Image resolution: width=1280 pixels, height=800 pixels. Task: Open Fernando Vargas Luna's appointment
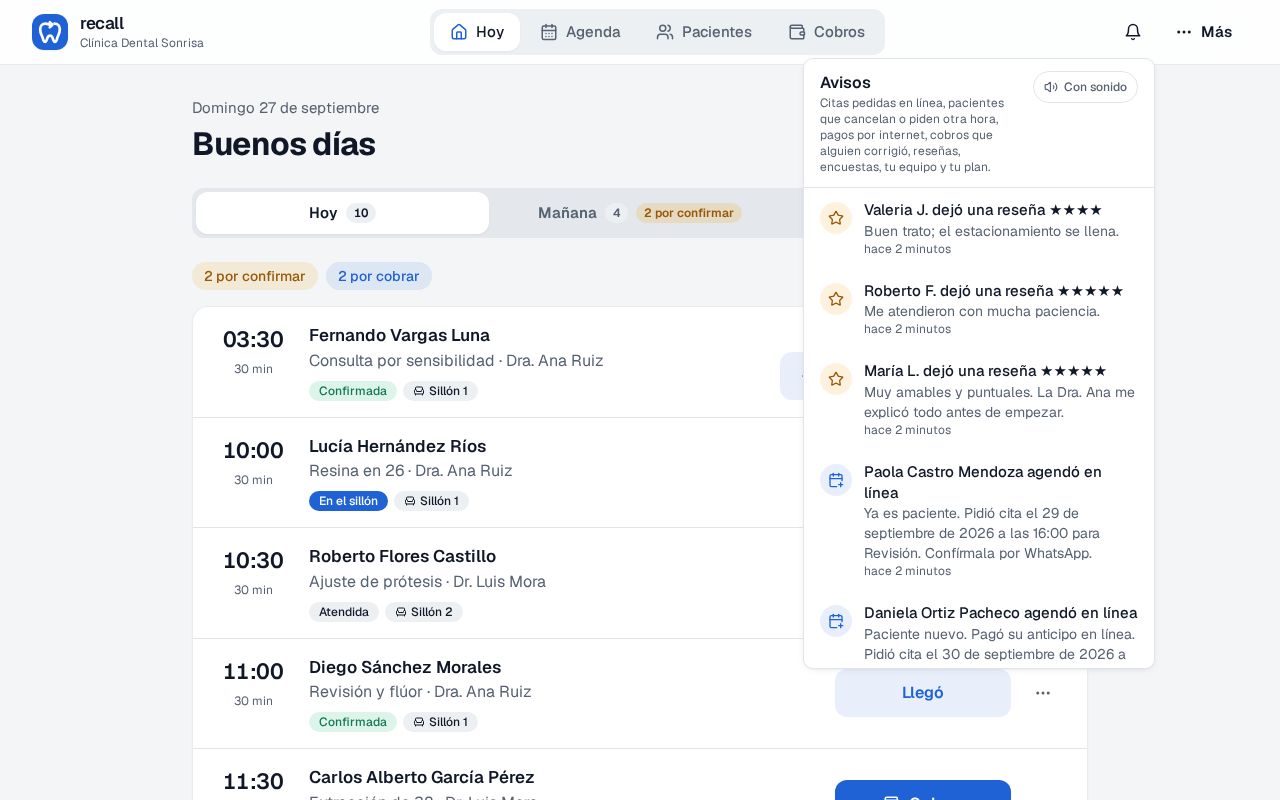(399, 335)
